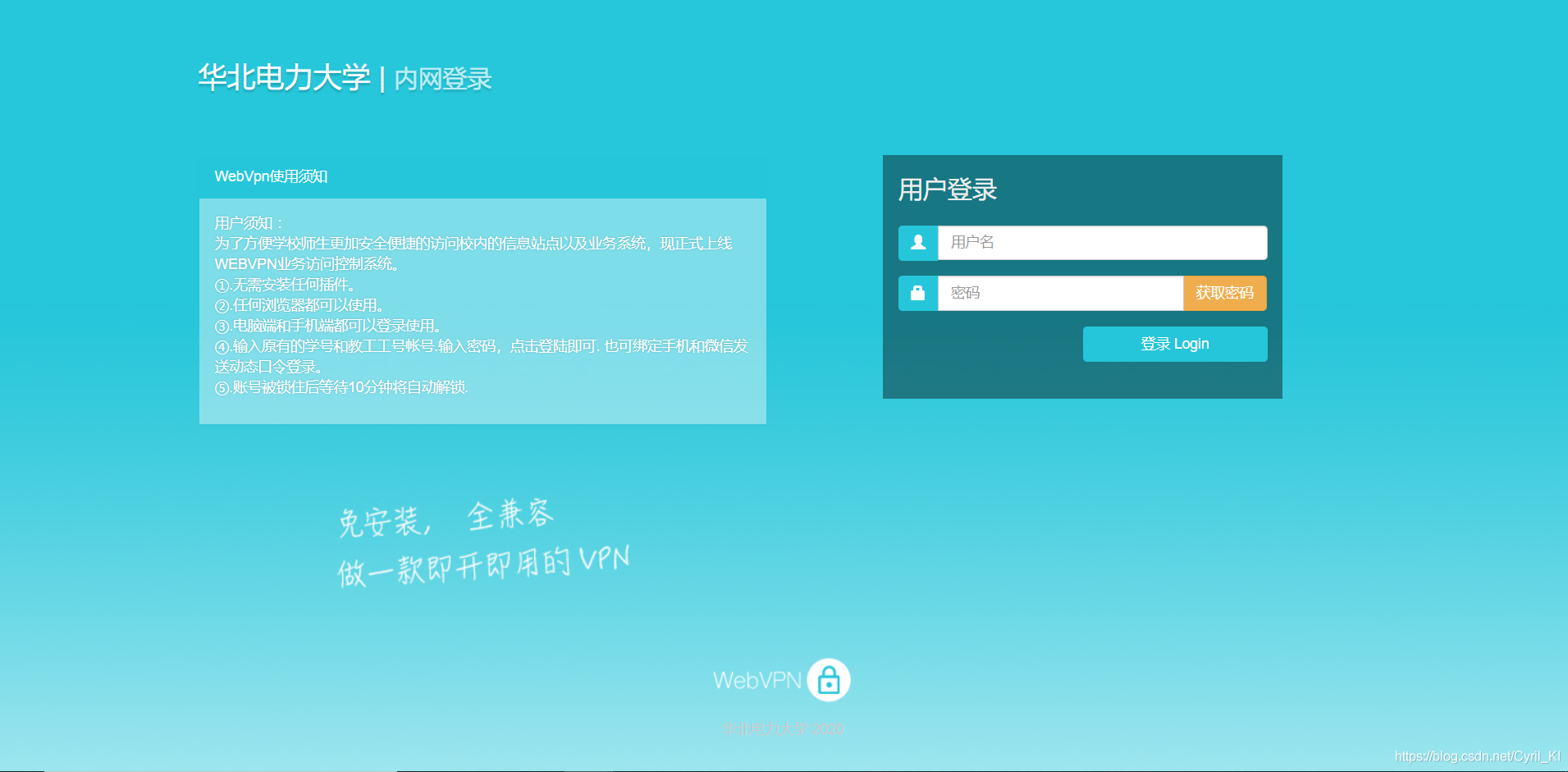Click the 免安装, 全兼容 slogan text
1568x772 pixels.
coord(446,518)
